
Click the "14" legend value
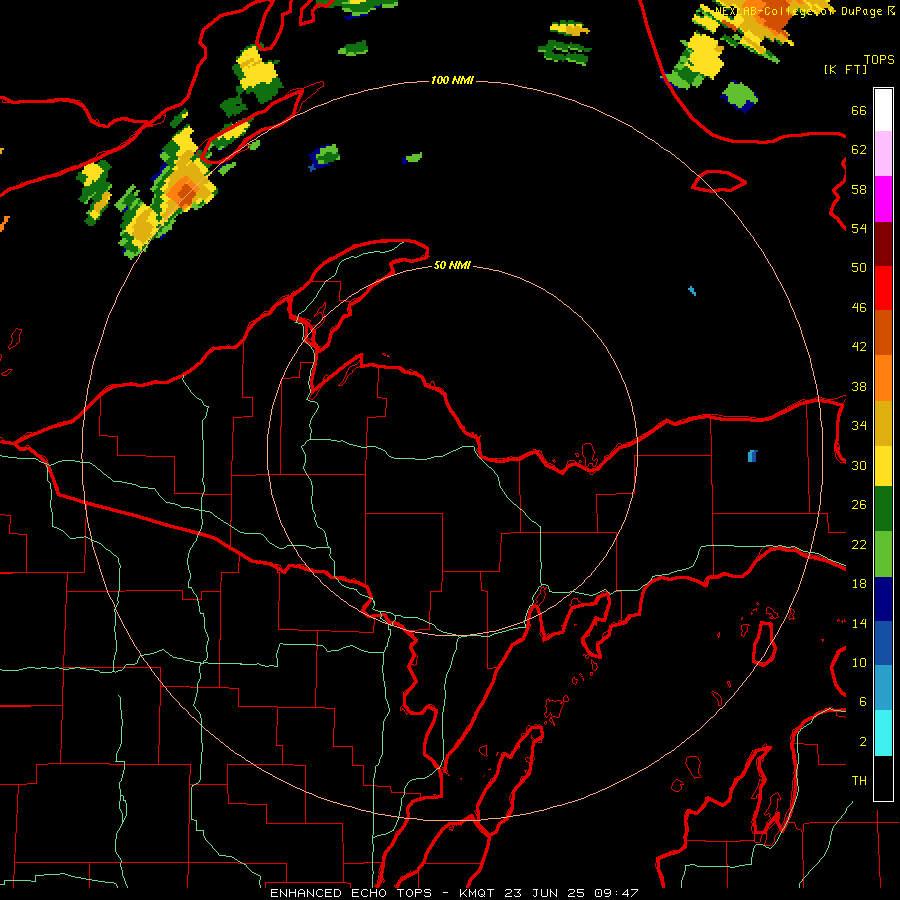859,623
